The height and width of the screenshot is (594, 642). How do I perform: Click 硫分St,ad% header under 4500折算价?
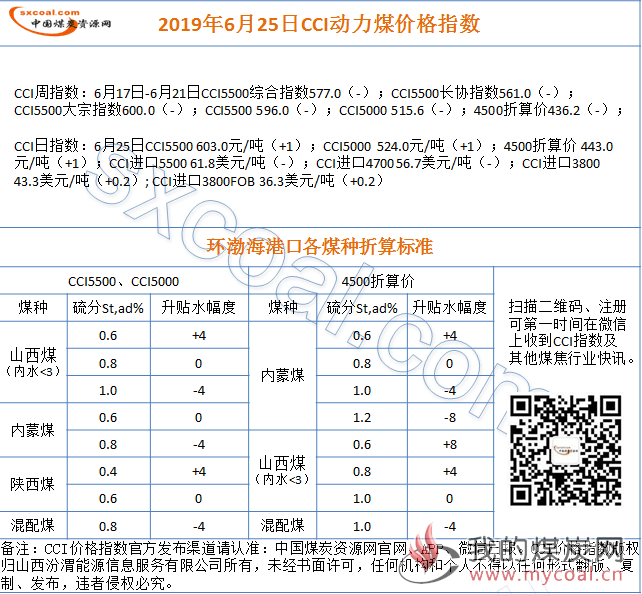pyautogui.click(x=362, y=308)
